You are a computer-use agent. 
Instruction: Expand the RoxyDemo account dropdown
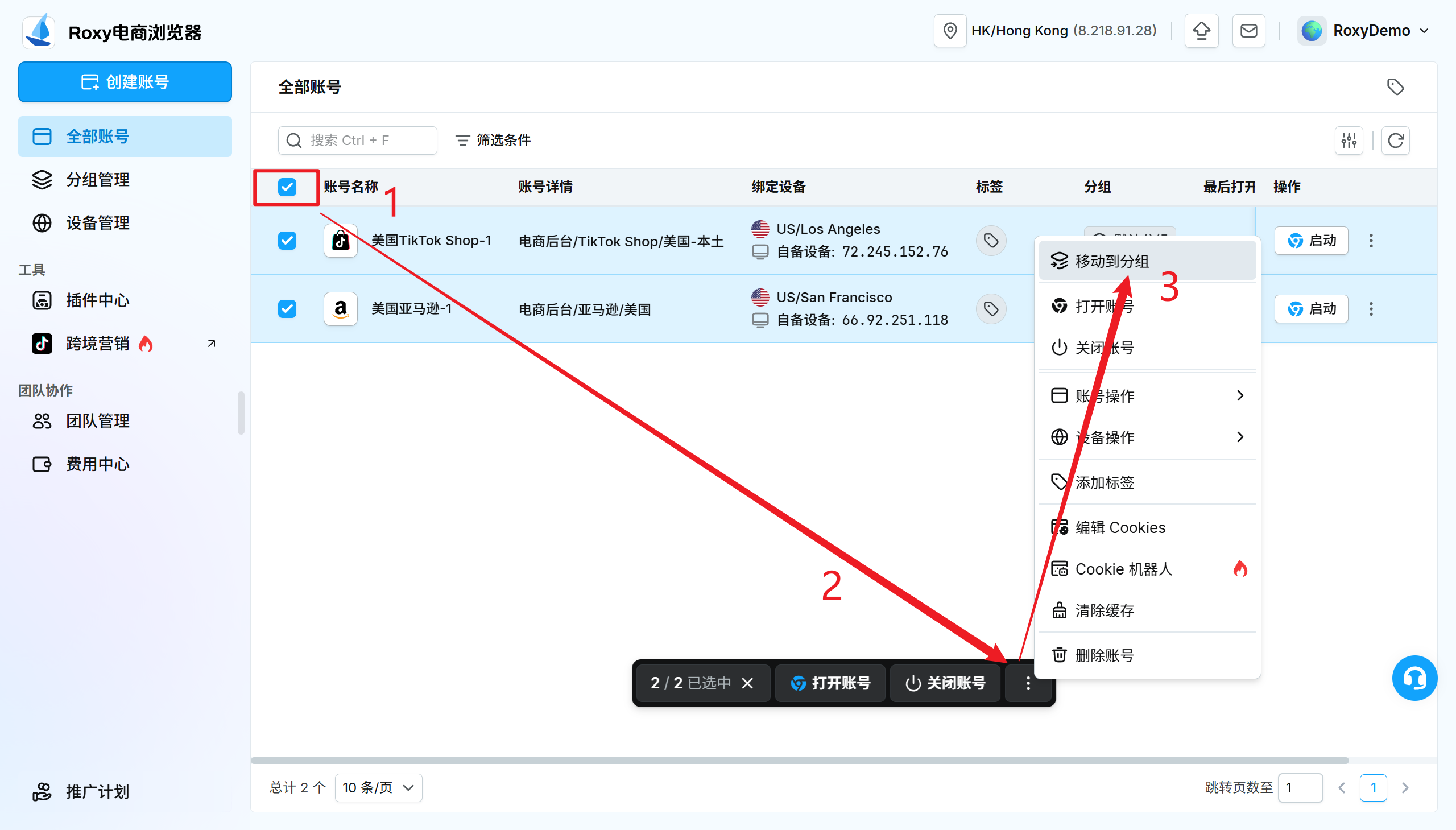1424,31
